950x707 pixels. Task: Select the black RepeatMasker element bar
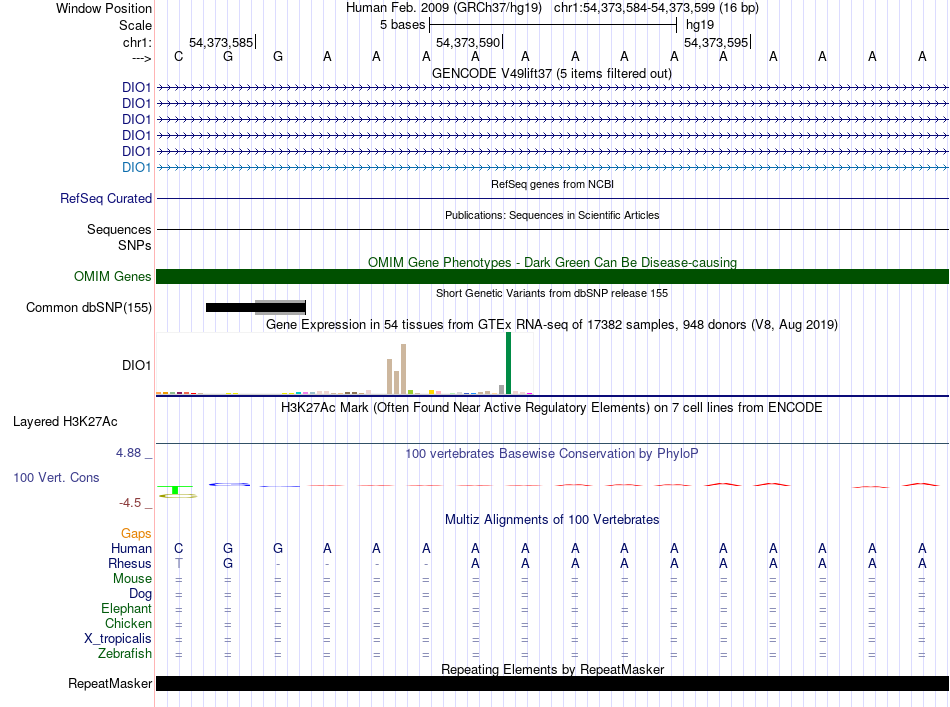pos(552,684)
